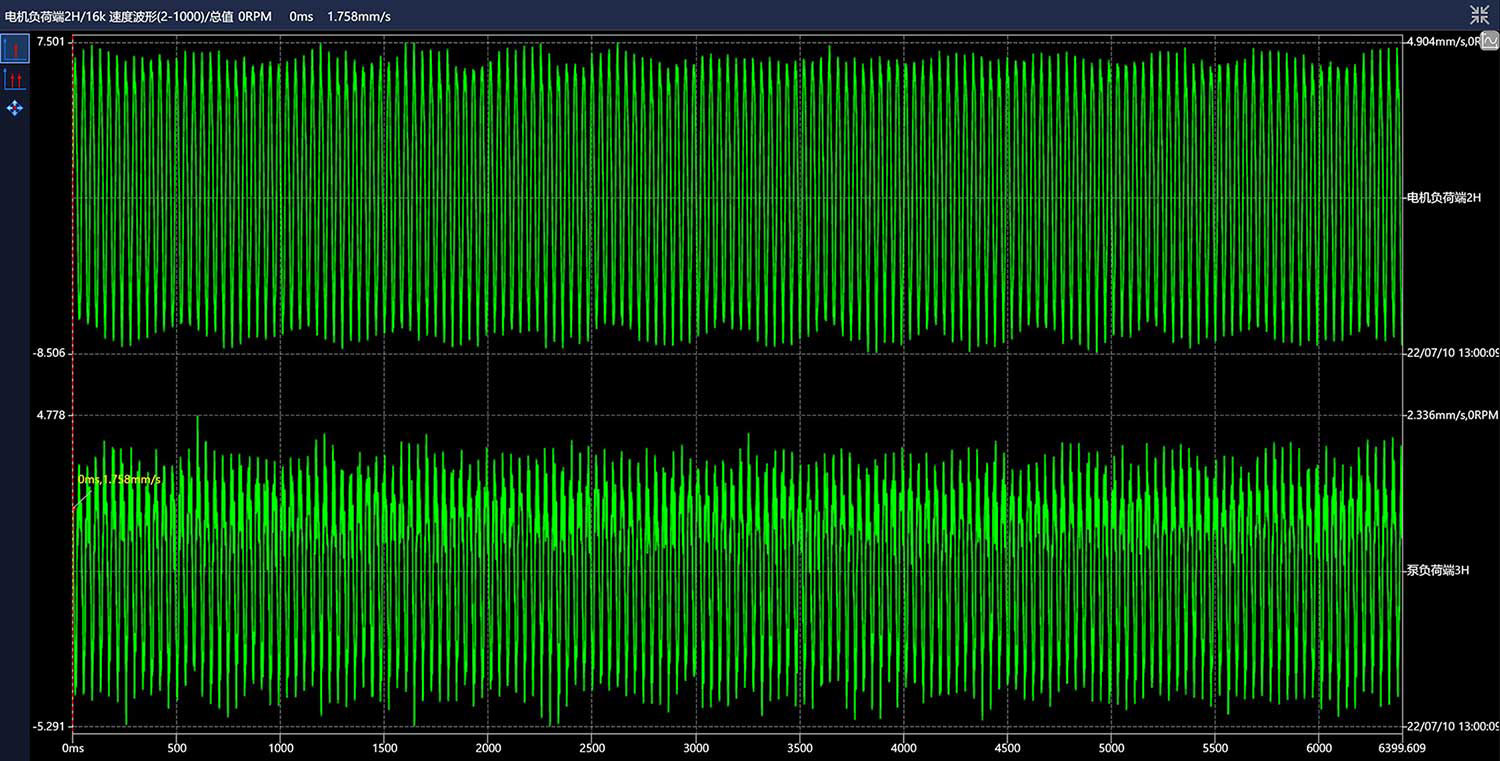Click the 电机负荷端2H channel label
This screenshot has width=1500, height=761.
point(1443,198)
